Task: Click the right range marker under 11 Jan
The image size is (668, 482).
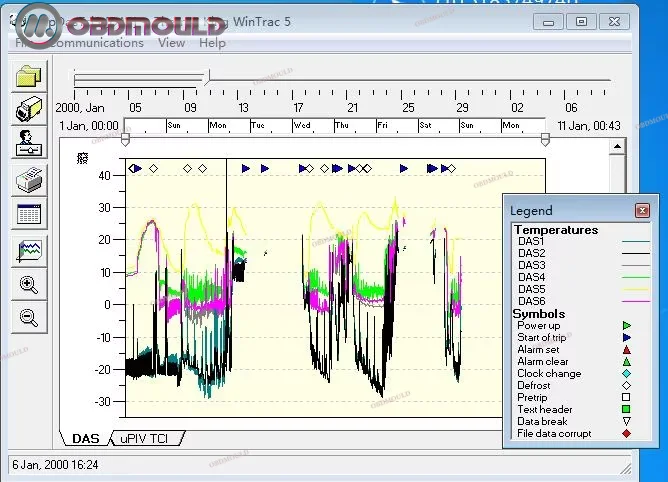Action: 545,139
